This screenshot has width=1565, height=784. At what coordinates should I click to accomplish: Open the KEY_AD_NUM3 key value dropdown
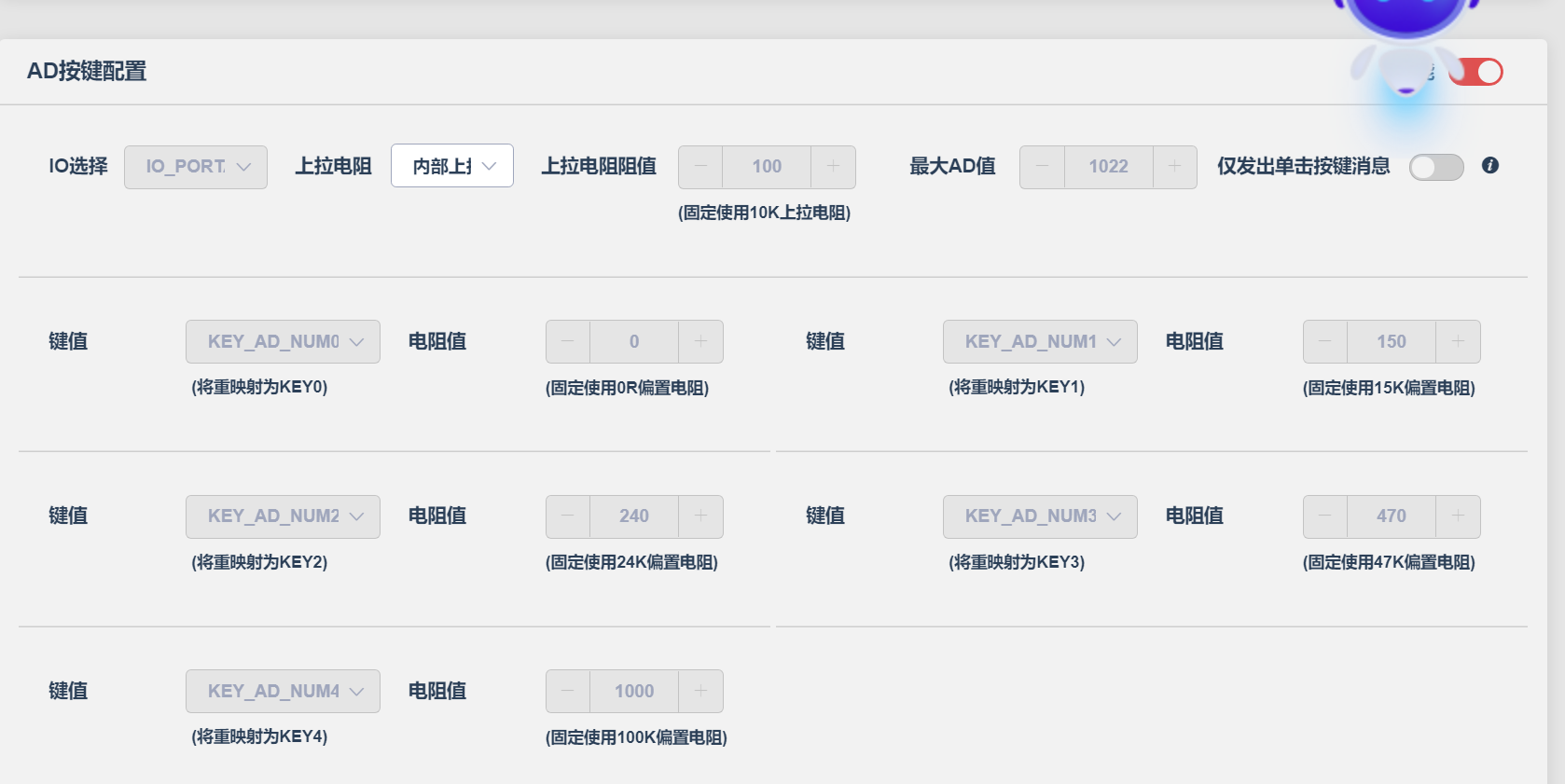point(1040,516)
